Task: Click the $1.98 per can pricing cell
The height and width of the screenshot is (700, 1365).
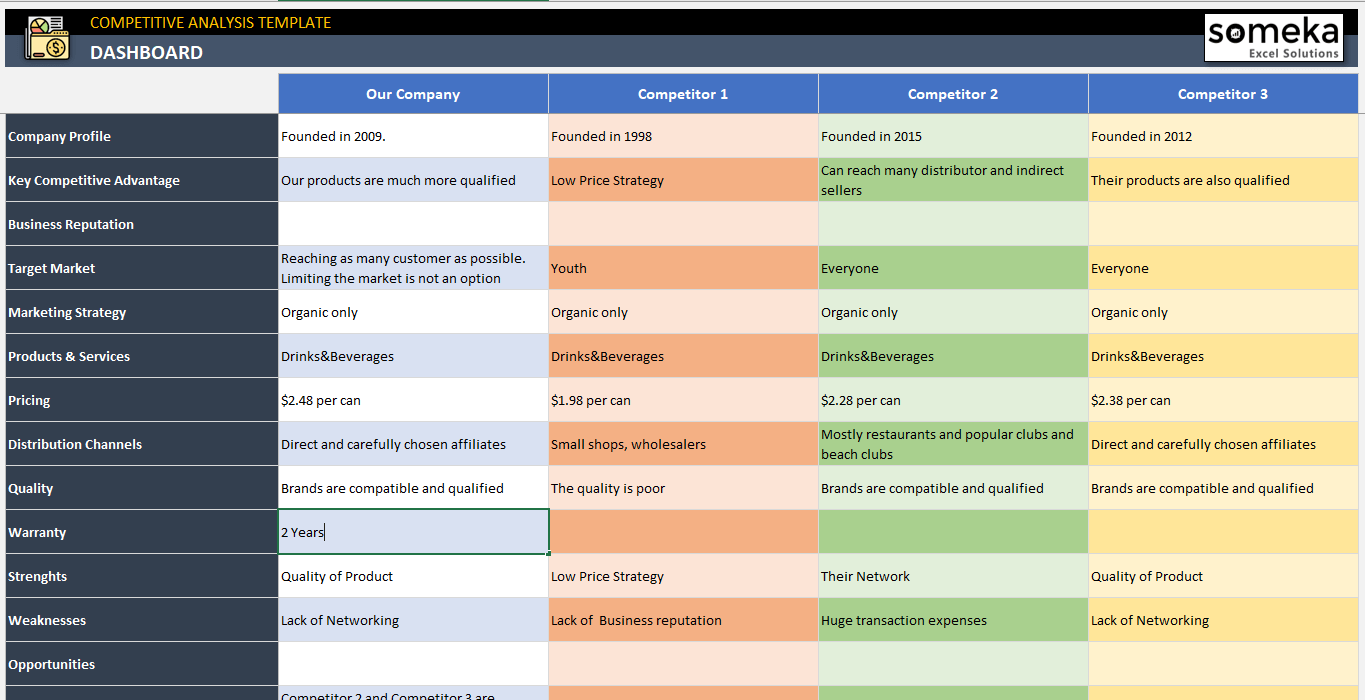Action: (683, 400)
